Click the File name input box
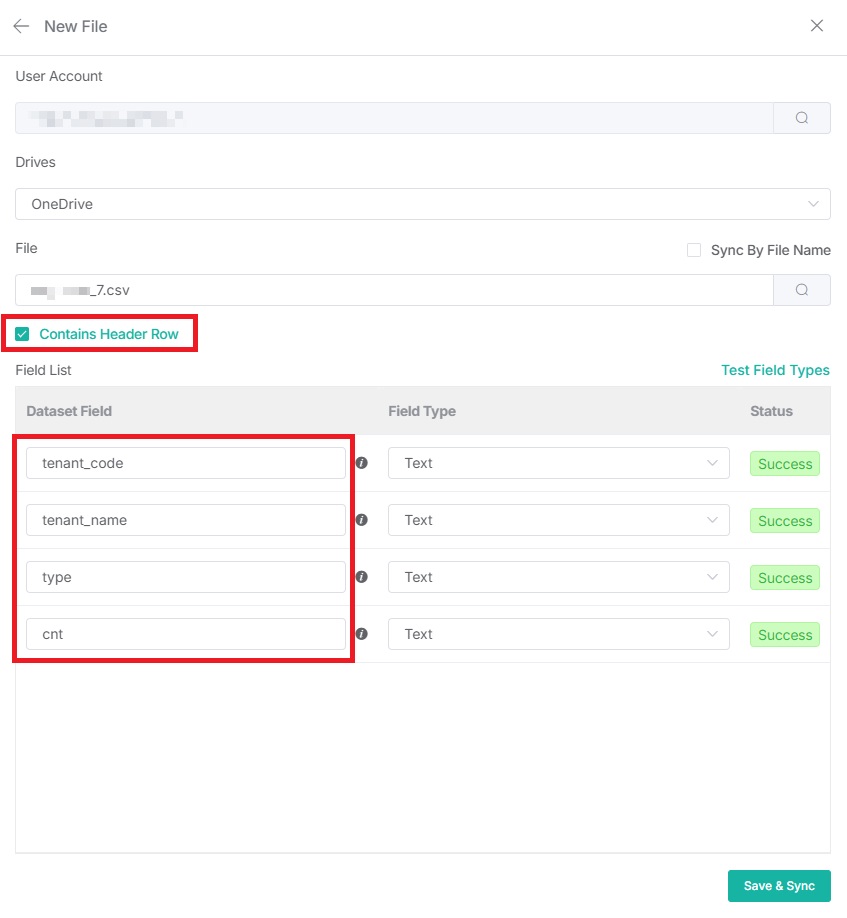Screen dimensions: 847x918 pyautogui.click(x=394, y=290)
